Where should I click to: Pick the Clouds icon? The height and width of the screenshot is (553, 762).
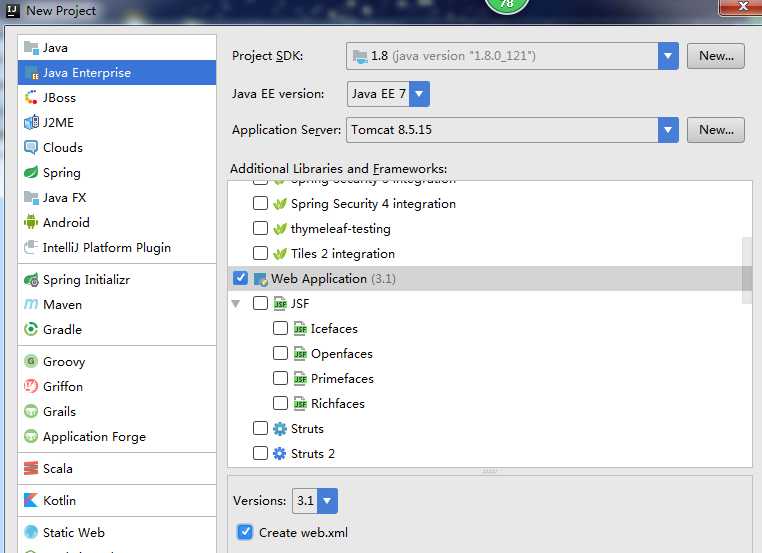pos(31,148)
